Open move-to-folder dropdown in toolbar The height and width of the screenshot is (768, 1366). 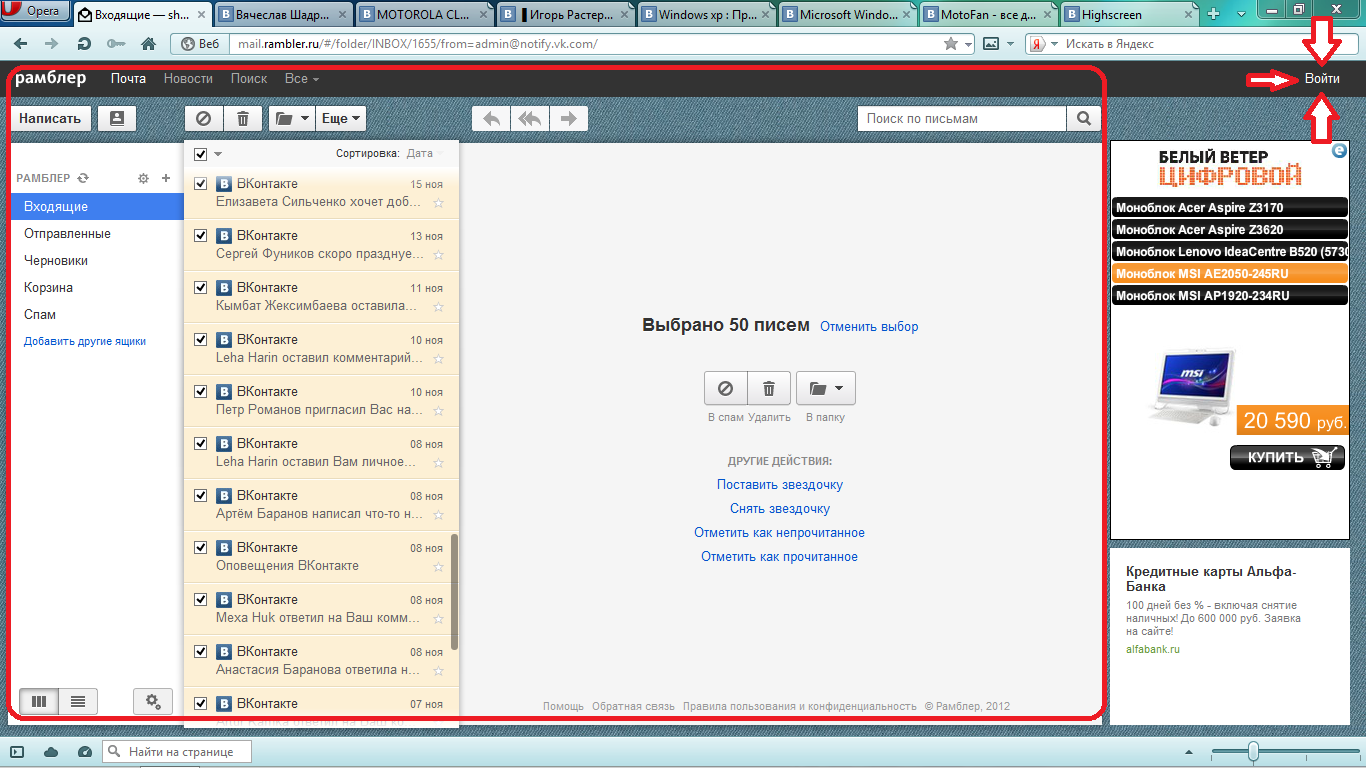(292, 118)
